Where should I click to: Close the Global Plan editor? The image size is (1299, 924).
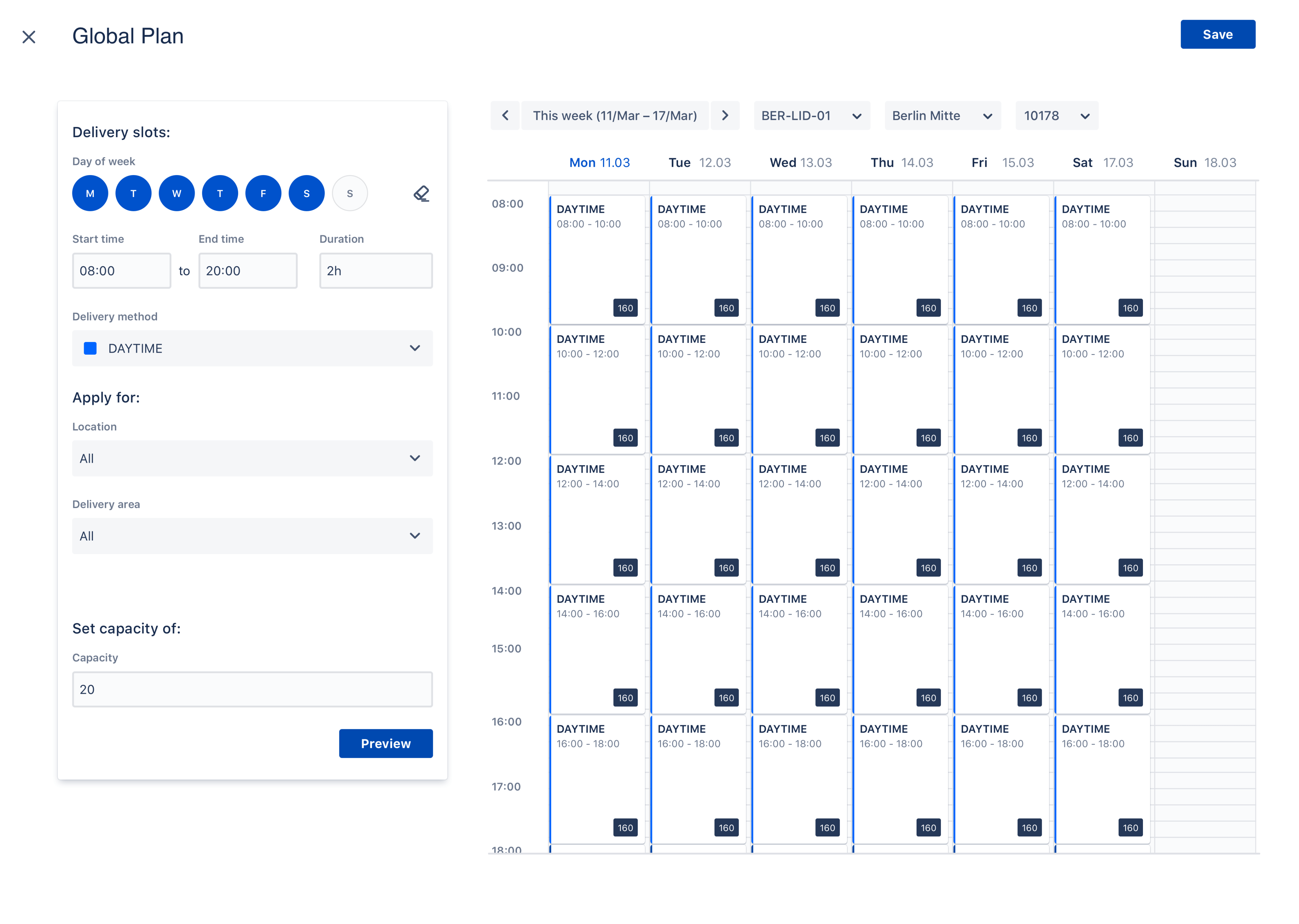click(x=29, y=37)
